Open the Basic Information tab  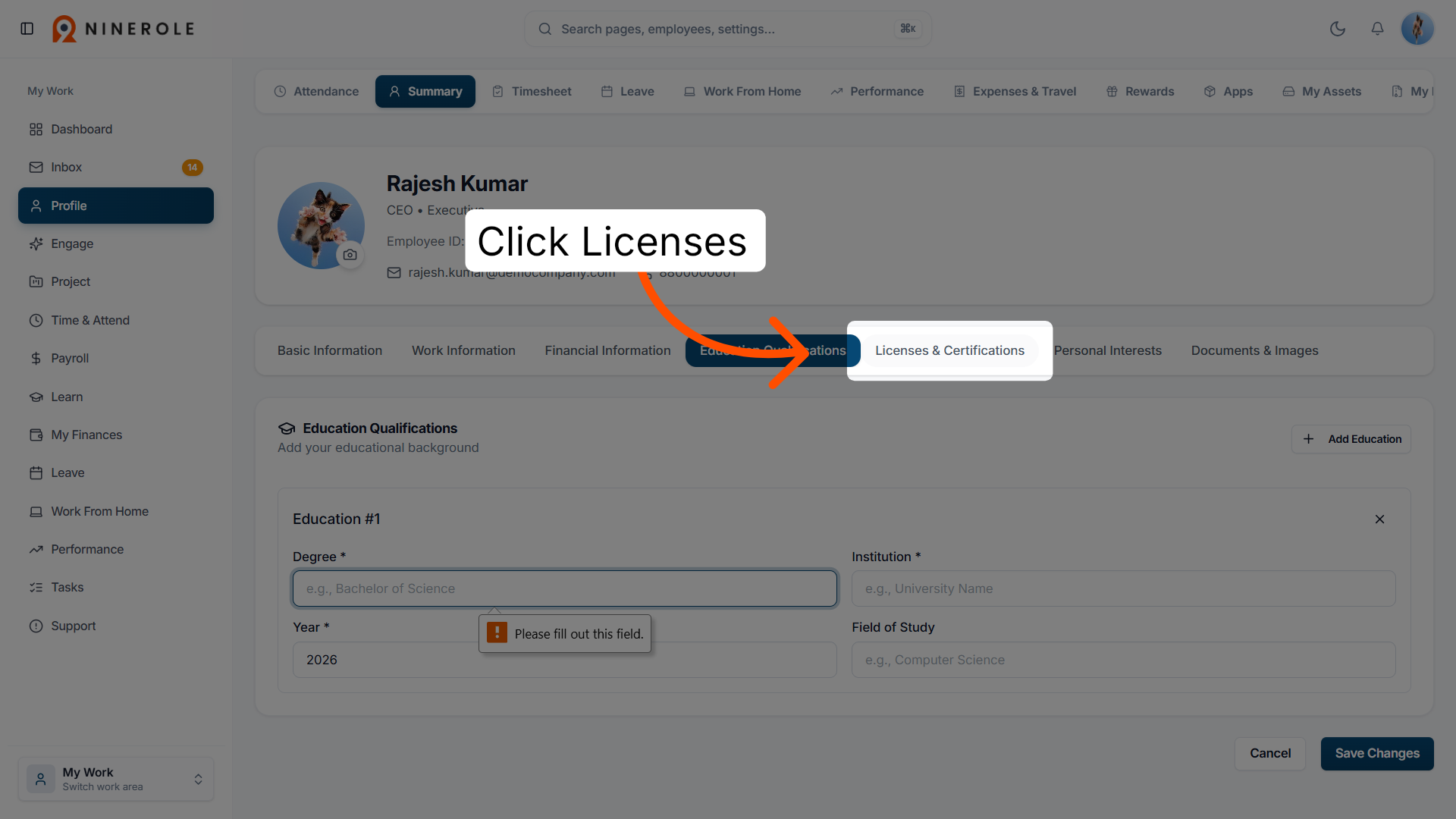(x=330, y=350)
